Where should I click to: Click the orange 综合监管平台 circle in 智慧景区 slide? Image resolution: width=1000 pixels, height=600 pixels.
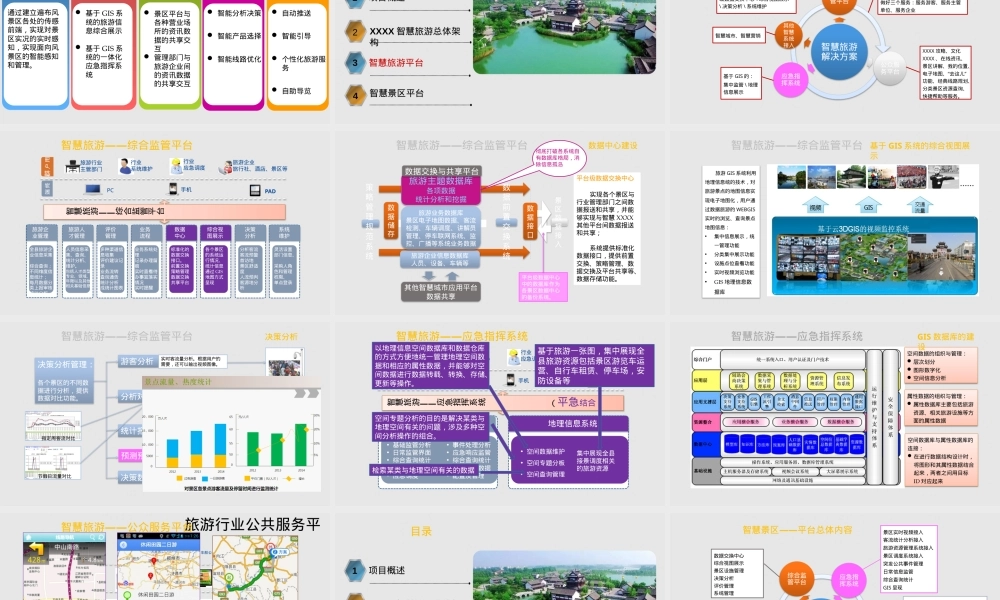pos(797,578)
